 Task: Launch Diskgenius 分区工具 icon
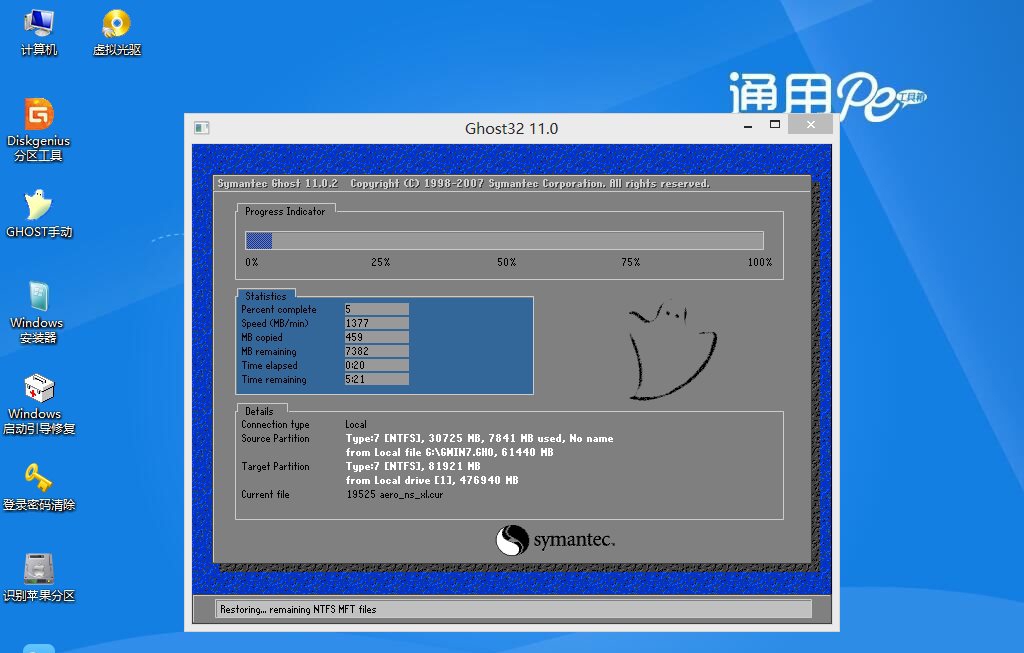point(39,129)
